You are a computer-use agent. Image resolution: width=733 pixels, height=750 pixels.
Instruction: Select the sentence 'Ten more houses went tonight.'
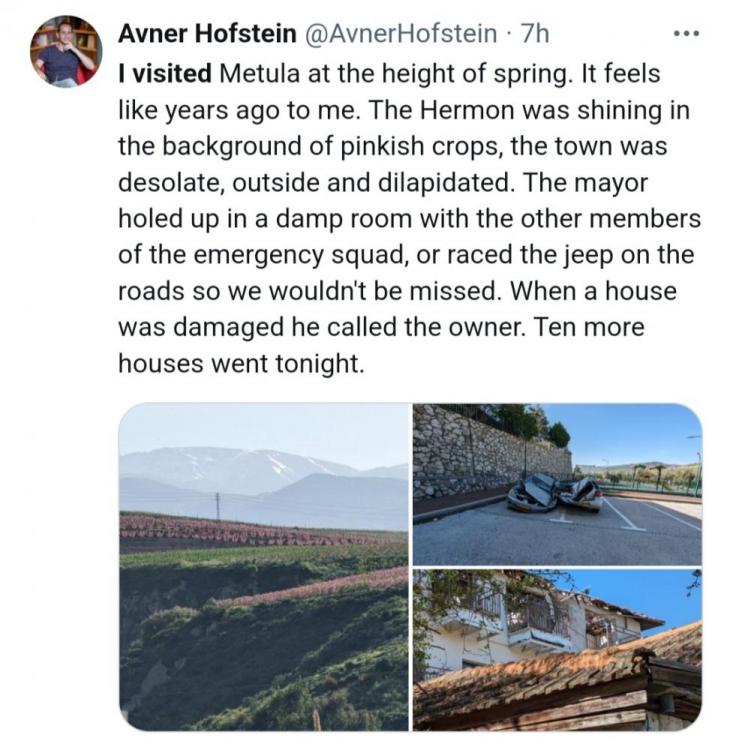(x=381, y=345)
